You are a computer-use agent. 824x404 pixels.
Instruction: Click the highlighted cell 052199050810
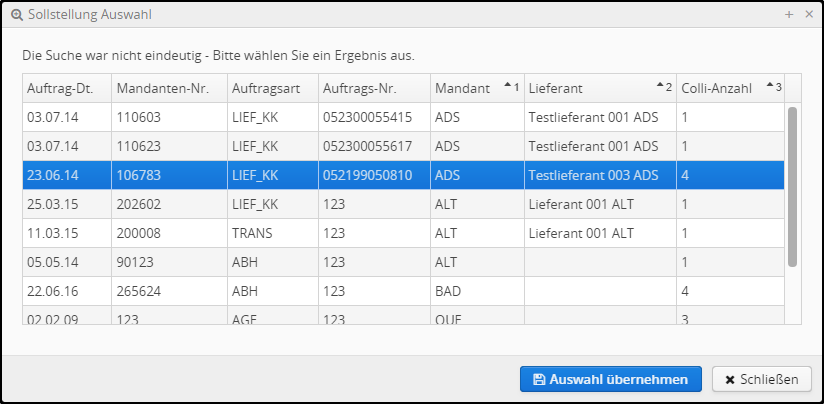pos(374,175)
